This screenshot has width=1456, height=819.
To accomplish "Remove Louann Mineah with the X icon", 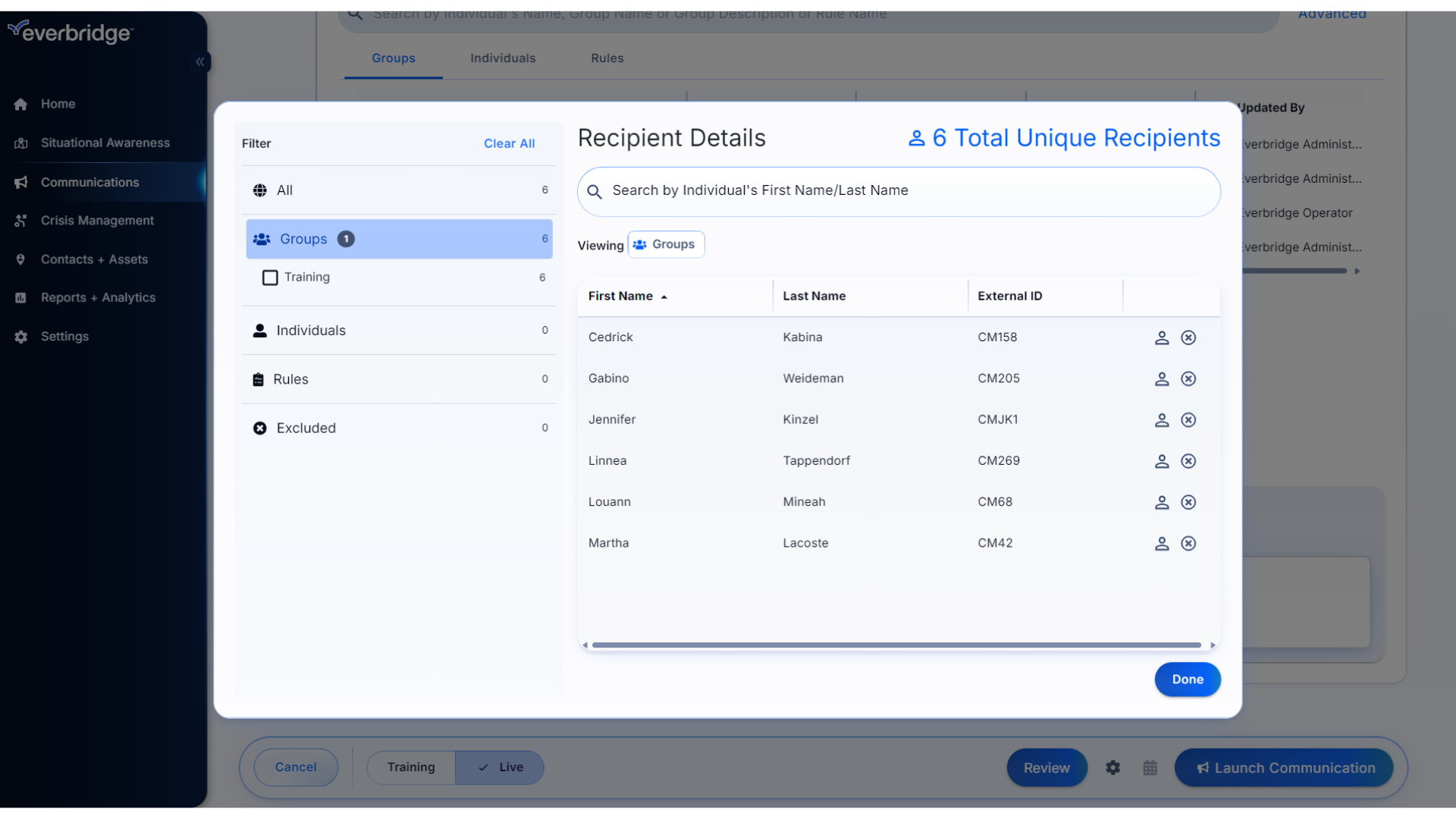I will [1188, 502].
